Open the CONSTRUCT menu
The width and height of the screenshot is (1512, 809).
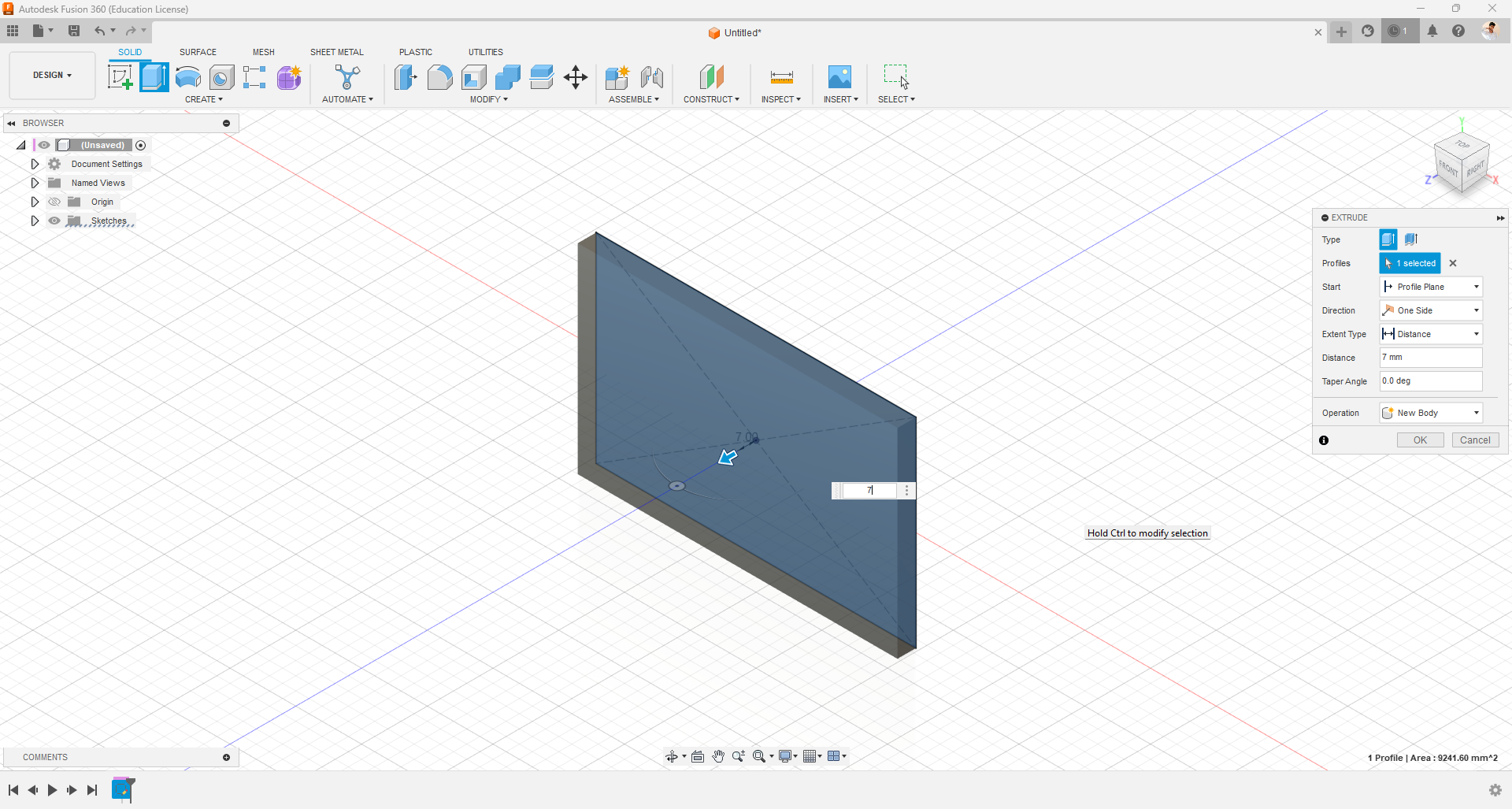(711, 99)
